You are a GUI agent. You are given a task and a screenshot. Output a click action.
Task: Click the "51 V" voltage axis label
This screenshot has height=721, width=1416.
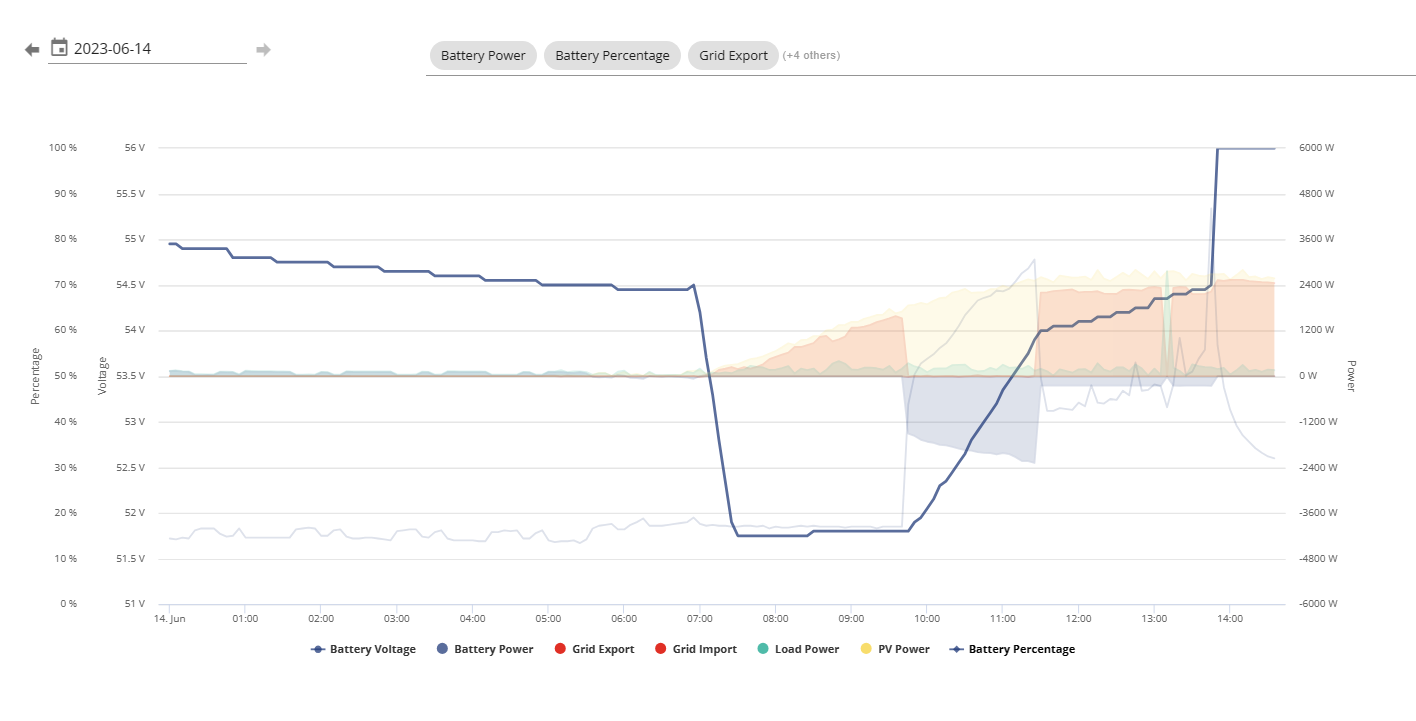click(x=134, y=604)
